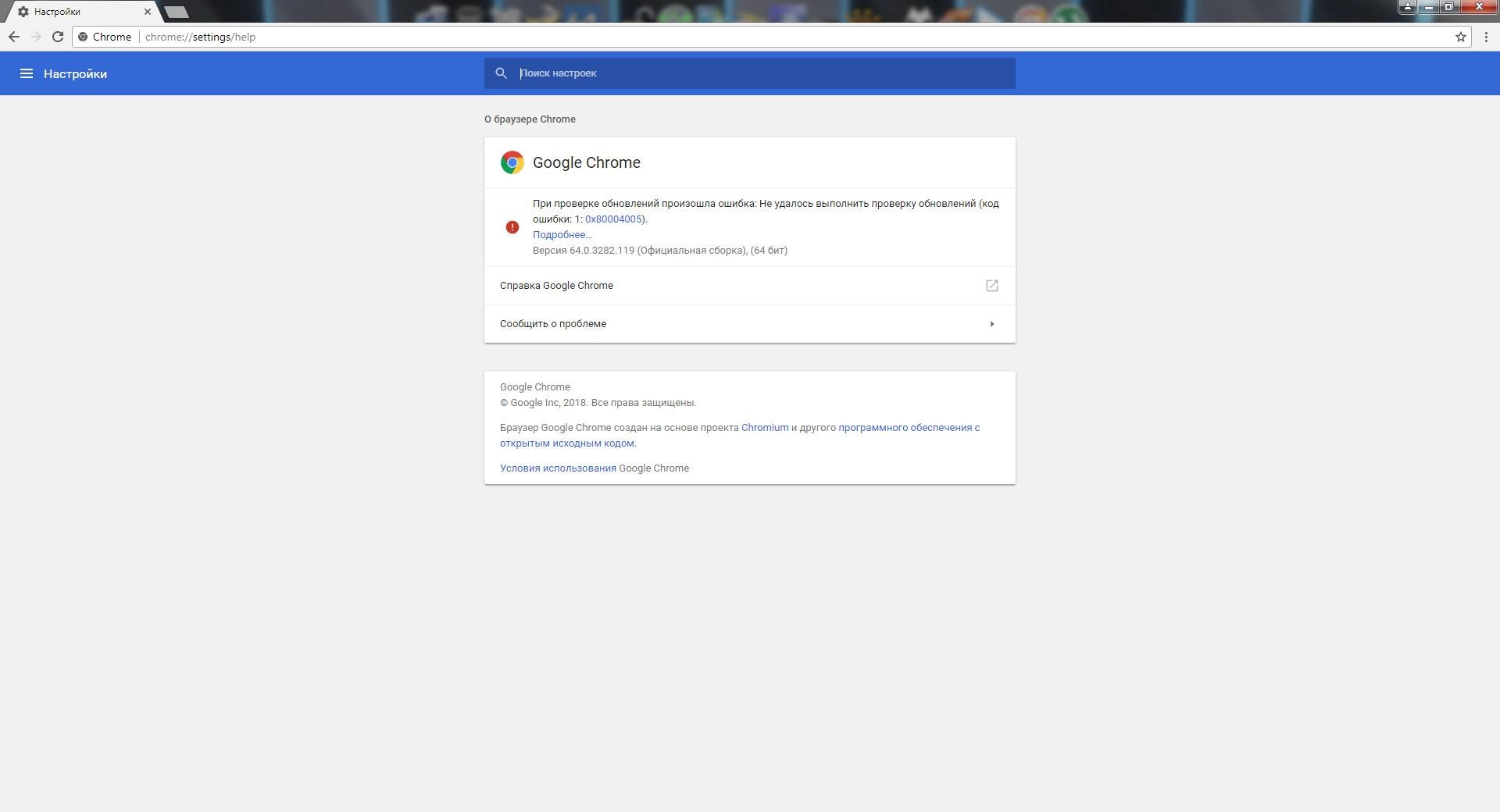Close the Настройки tab

tap(147, 12)
